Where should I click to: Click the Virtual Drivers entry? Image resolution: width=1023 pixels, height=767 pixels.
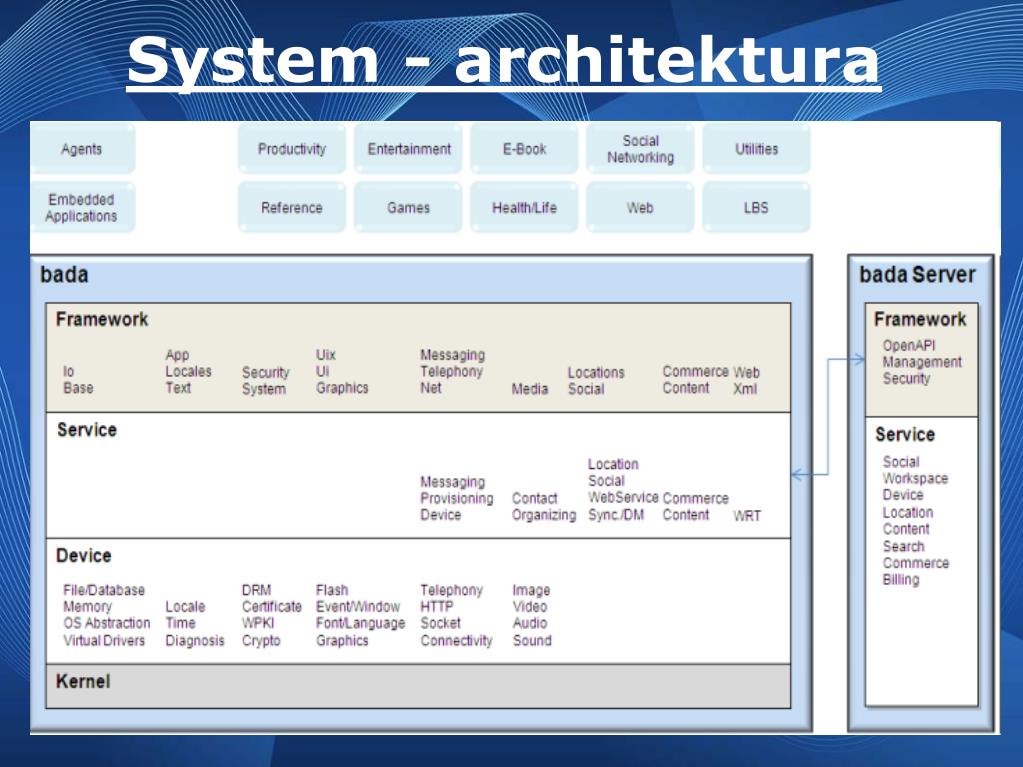point(104,640)
